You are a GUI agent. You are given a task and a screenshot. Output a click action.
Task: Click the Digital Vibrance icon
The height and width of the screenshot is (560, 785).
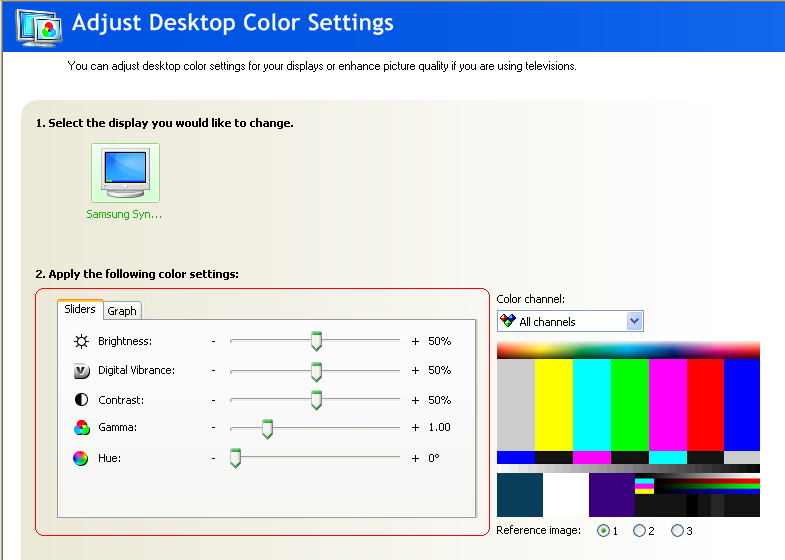[81, 371]
